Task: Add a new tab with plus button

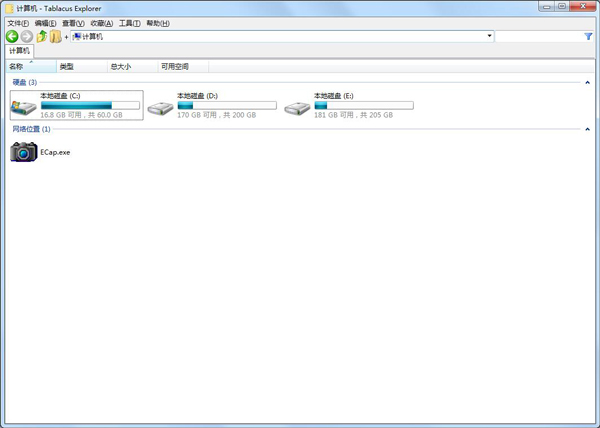Action: [66, 37]
